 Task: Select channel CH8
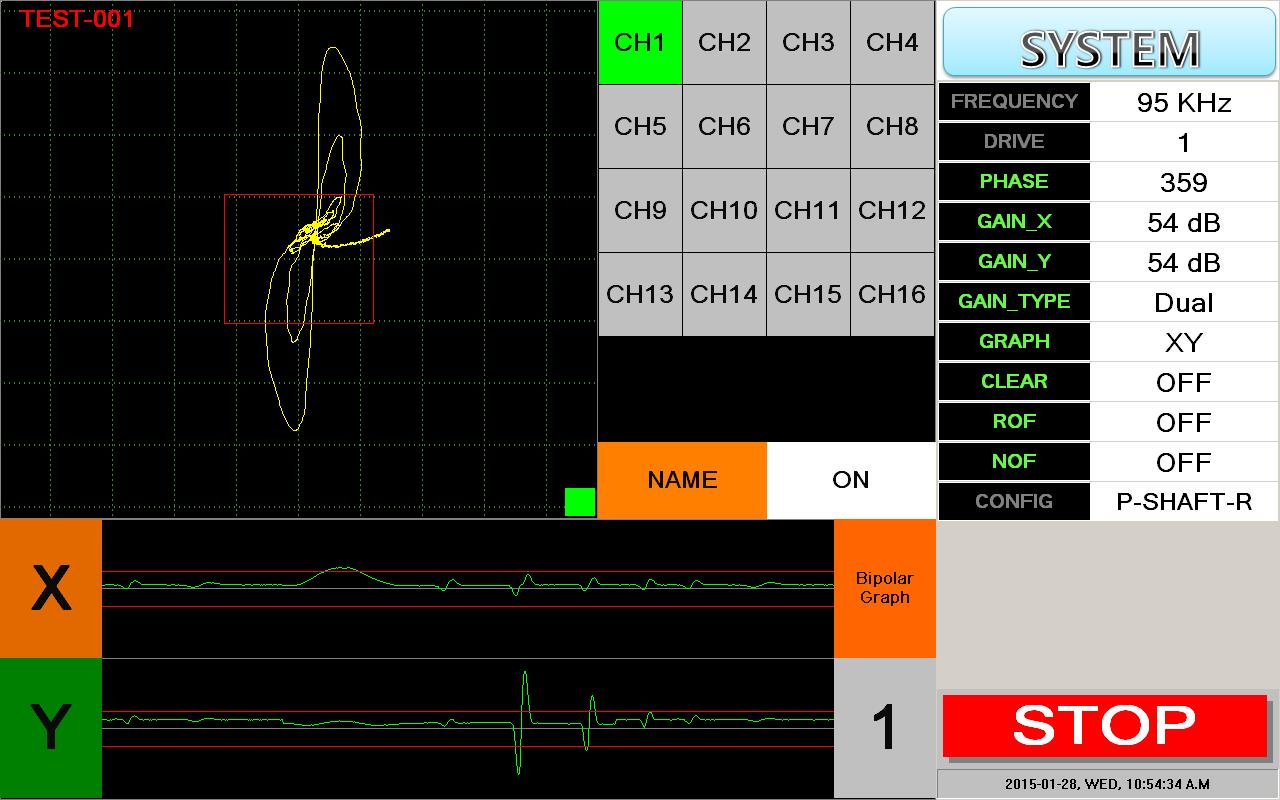coord(892,126)
